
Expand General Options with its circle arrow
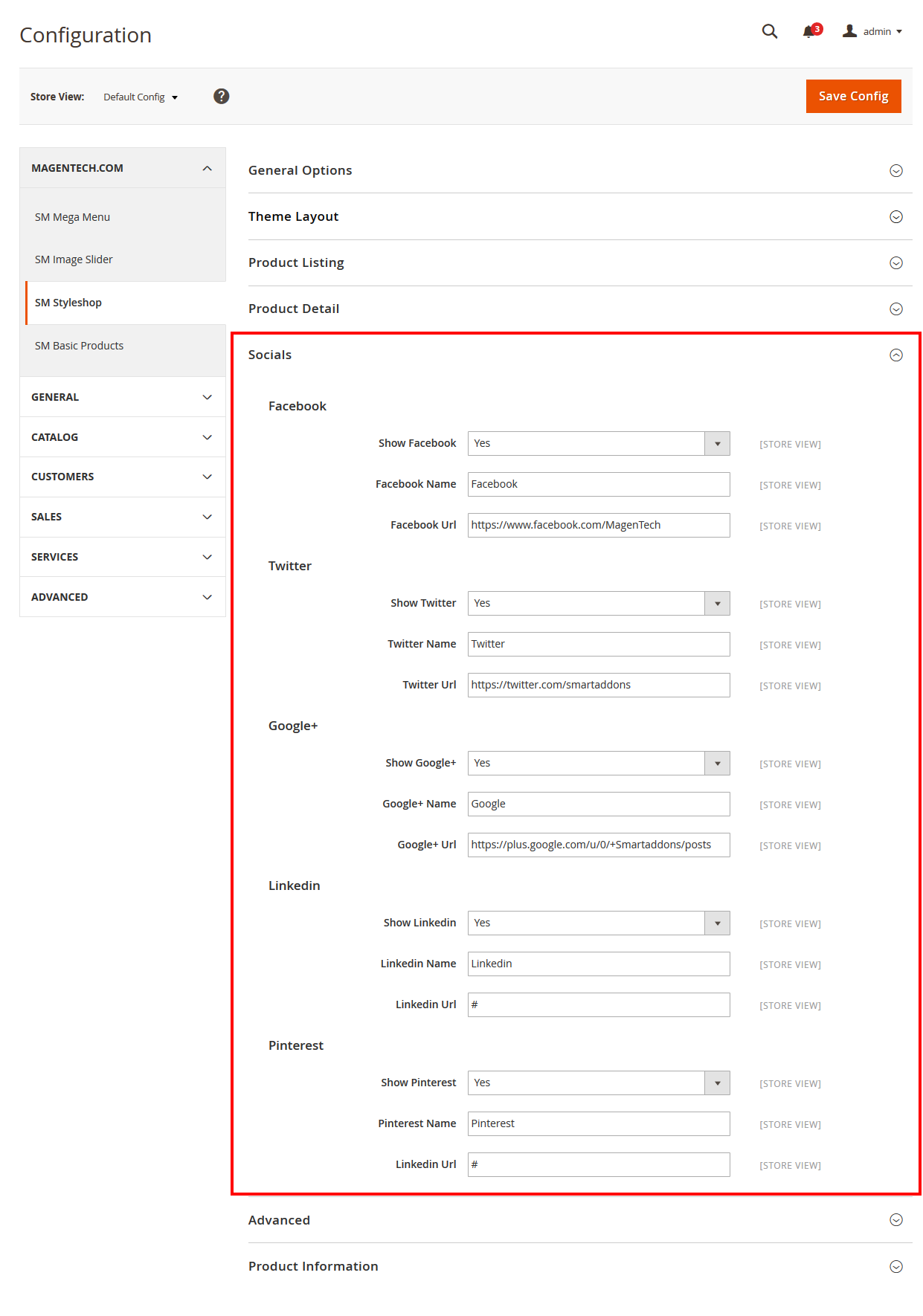pyautogui.click(x=896, y=171)
